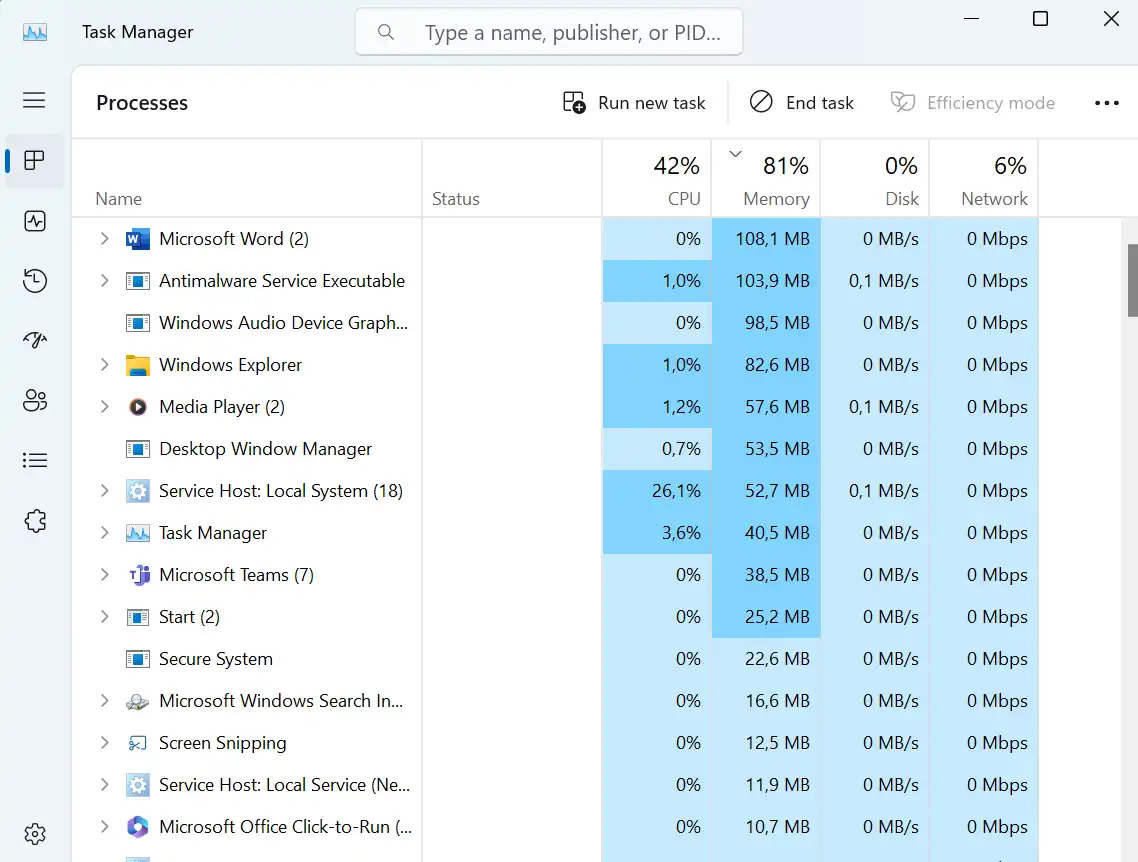Open the Startup apps sidebar page
The width and height of the screenshot is (1138, 862).
[x=34, y=340]
